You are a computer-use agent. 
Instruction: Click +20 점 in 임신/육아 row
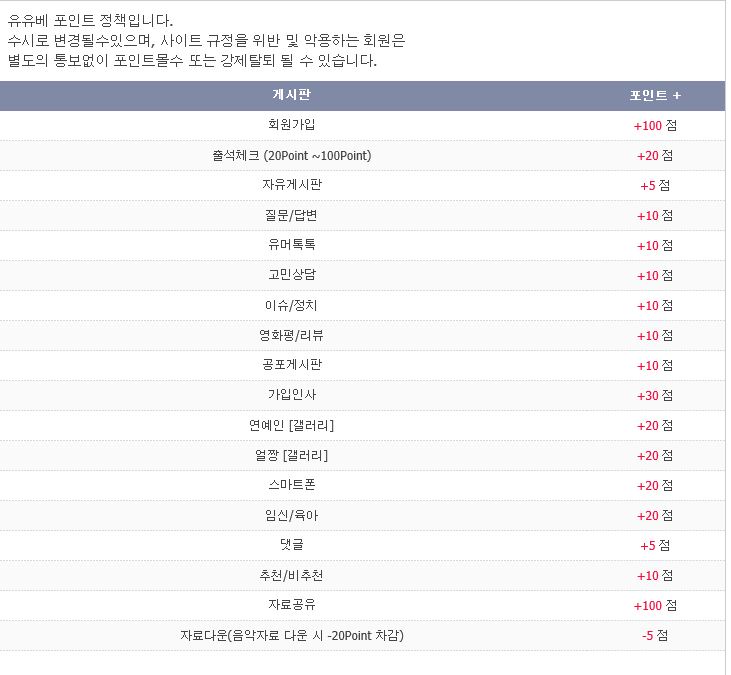[655, 516]
